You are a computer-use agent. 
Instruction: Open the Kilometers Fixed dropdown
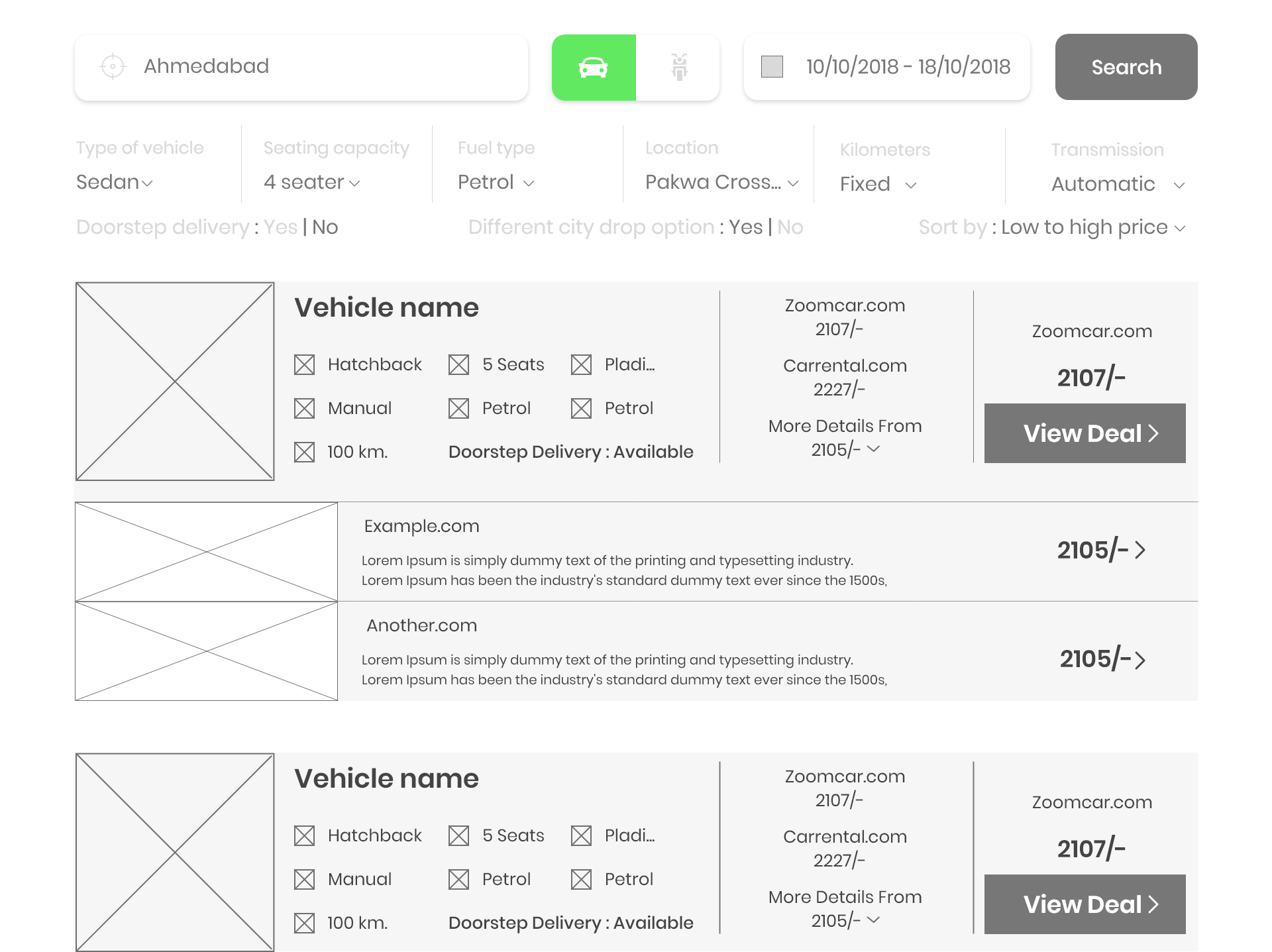(878, 184)
